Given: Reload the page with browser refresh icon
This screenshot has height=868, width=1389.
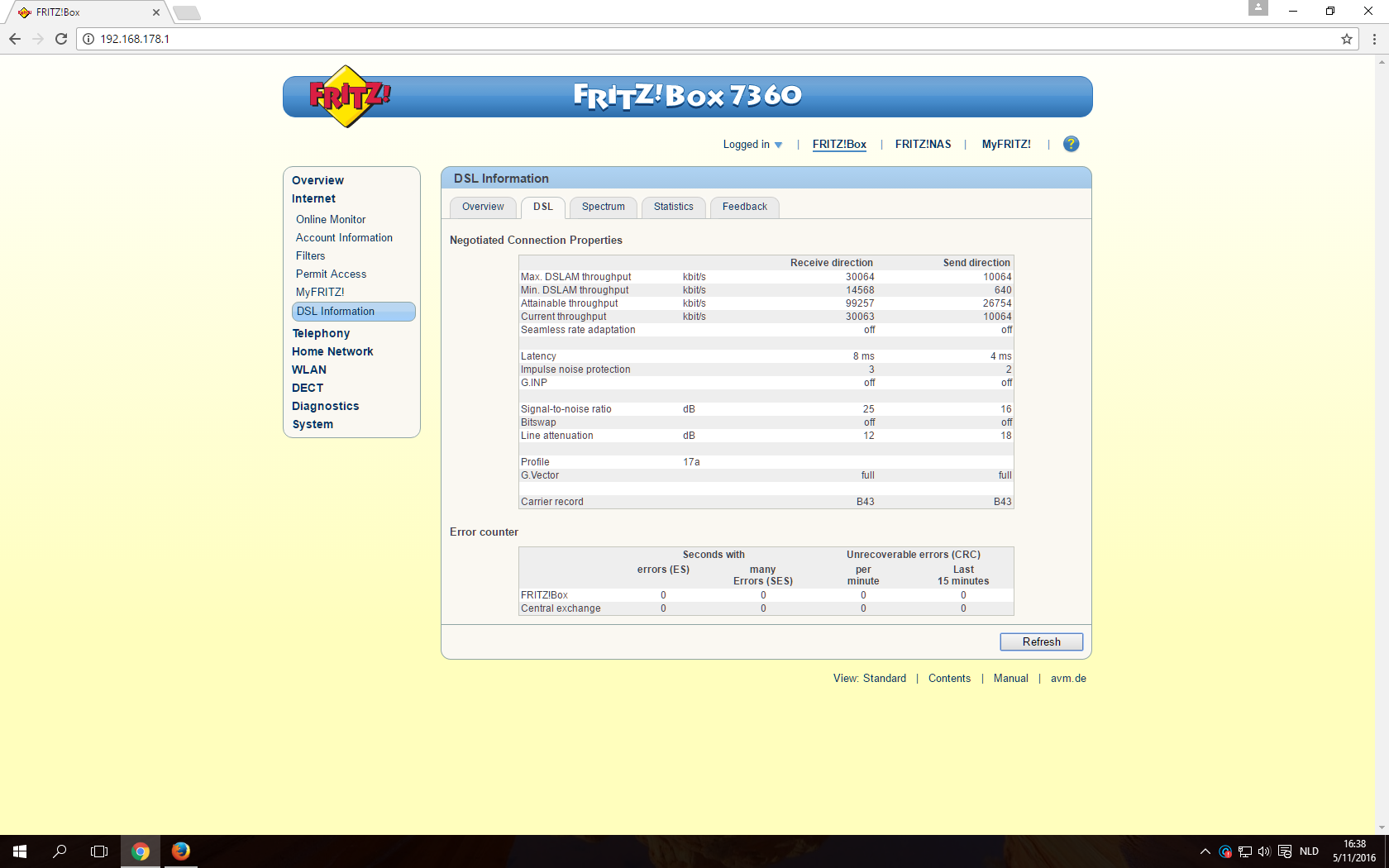Looking at the screenshot, I should tap(61, 39).
